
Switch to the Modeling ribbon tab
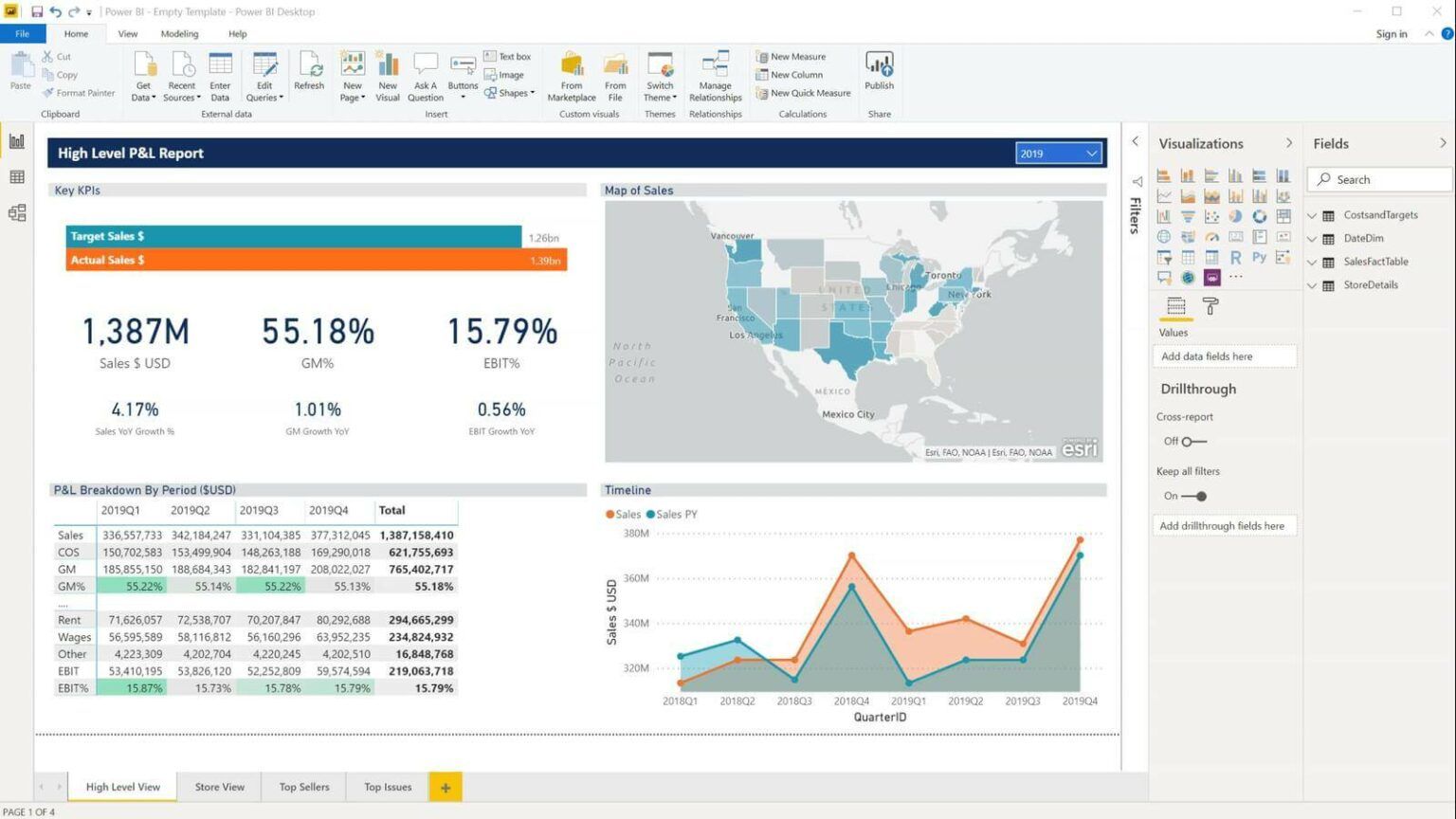click(x=179, y=33)
